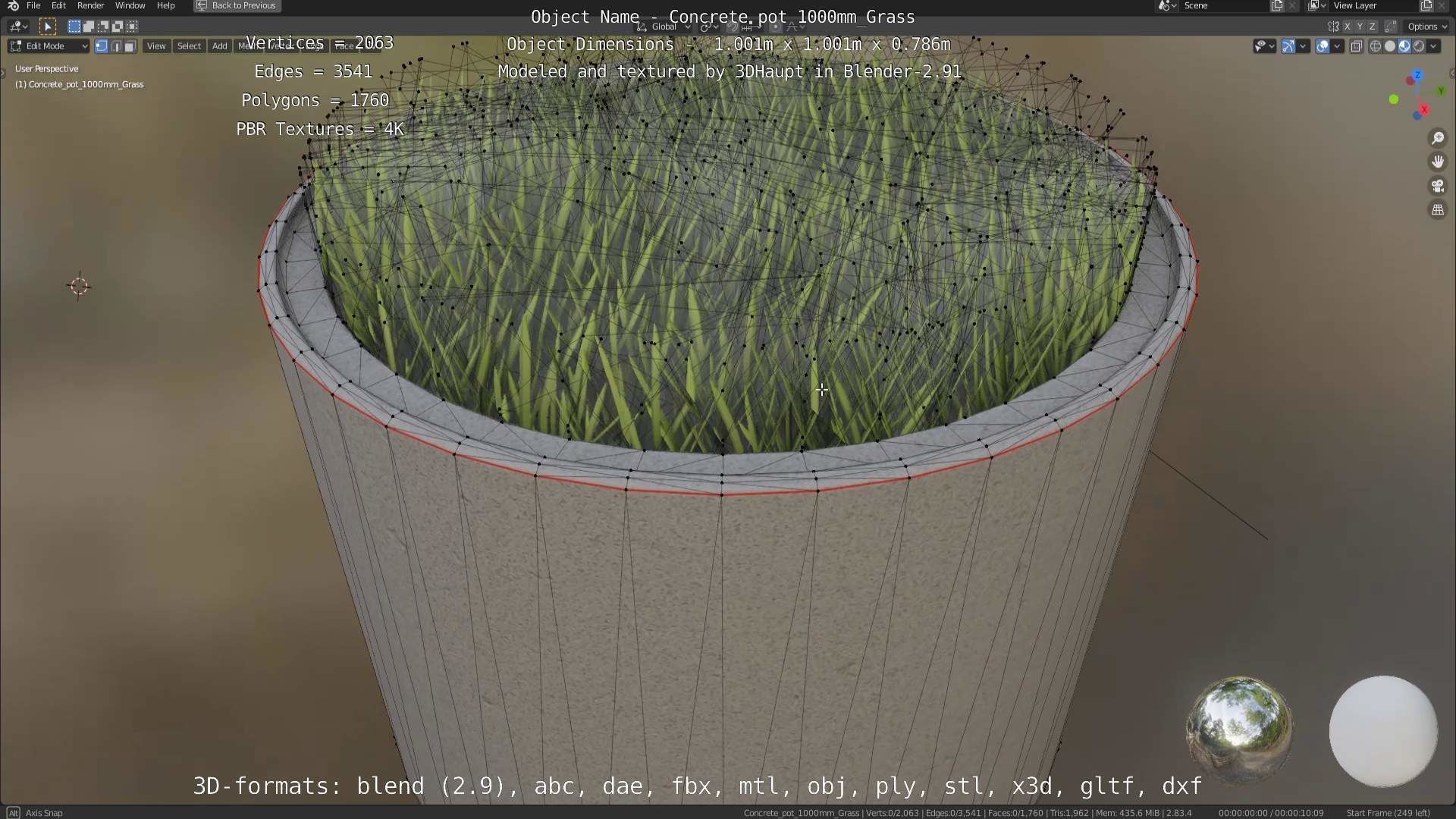Open the View Layer browse icon
The width and height of the screenshot is (1456, 819).
1316,5
